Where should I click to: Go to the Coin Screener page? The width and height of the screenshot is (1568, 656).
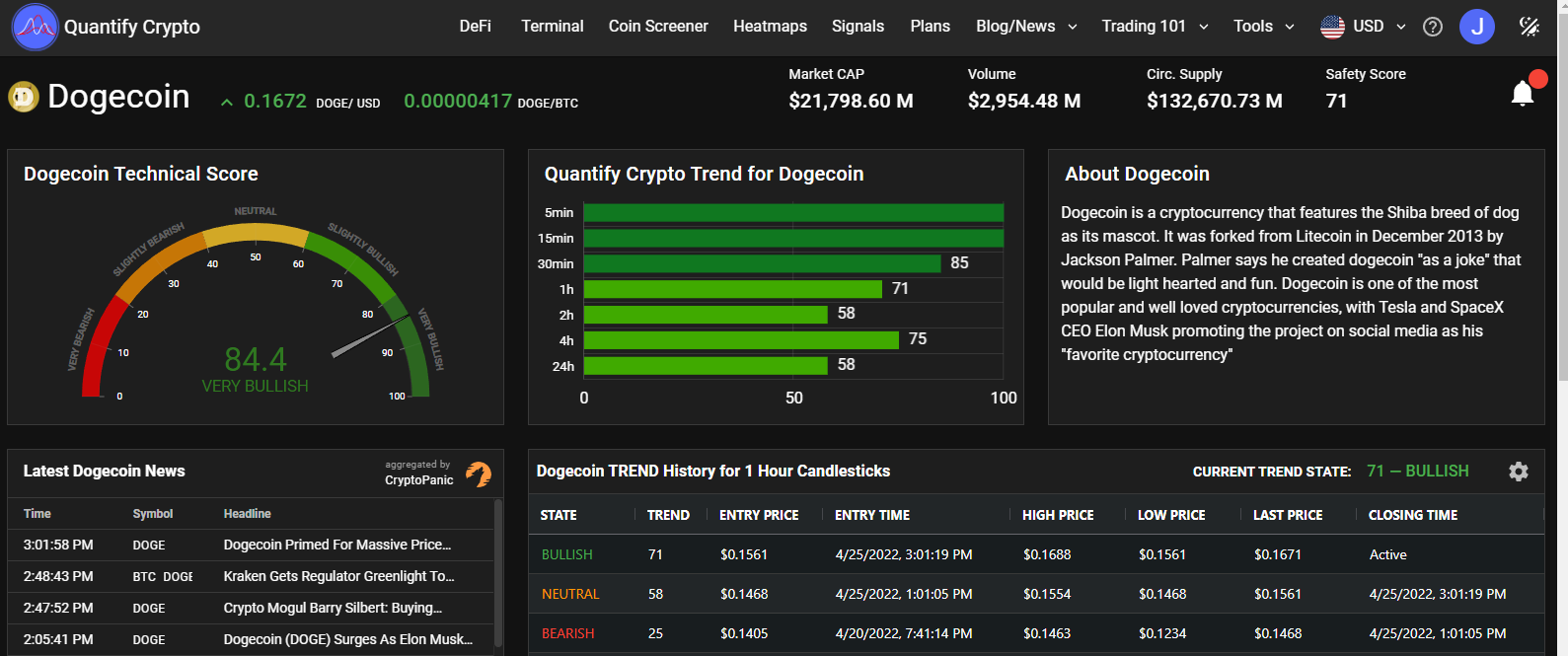click(x=658, y=27)
